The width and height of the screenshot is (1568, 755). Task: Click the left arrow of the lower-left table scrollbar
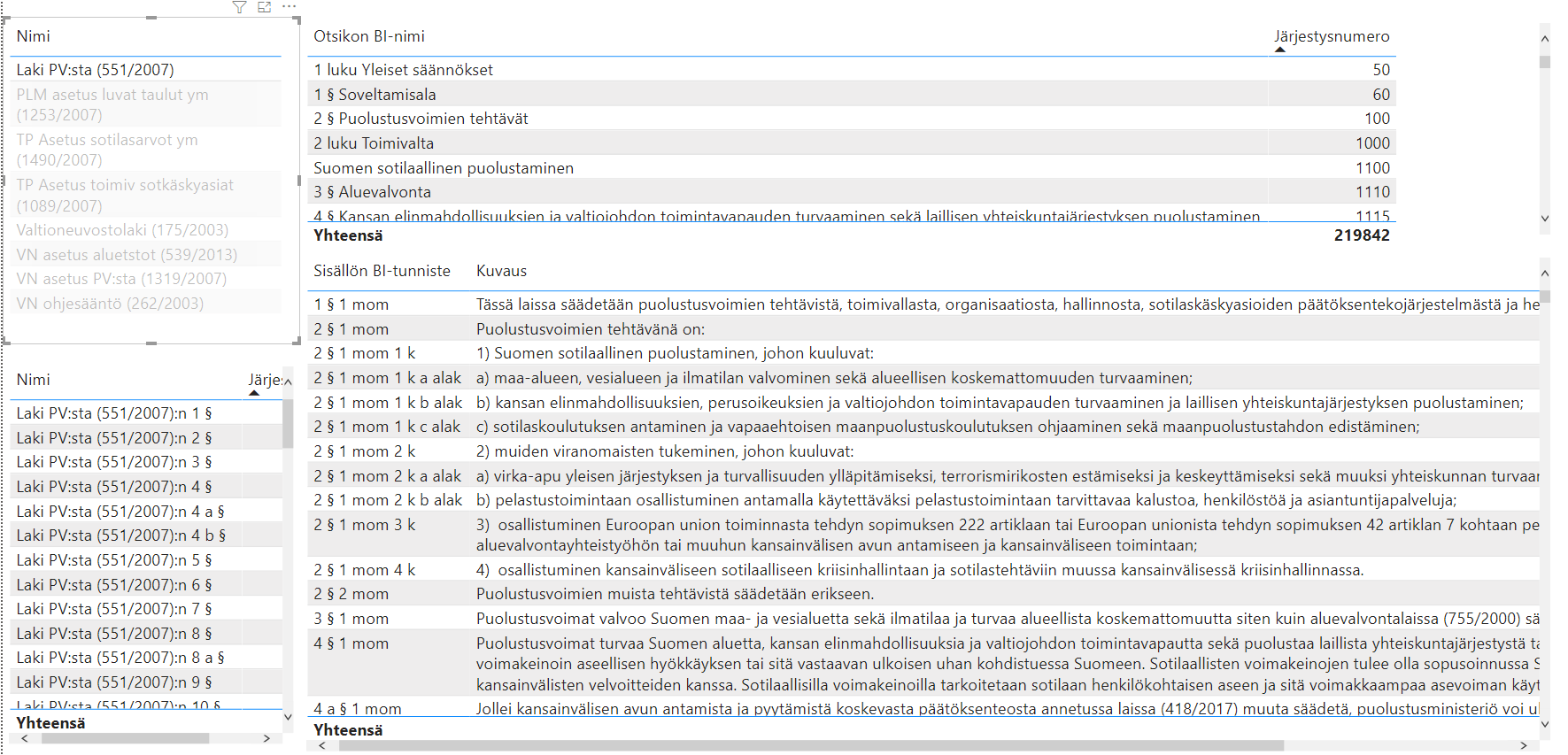24,738
